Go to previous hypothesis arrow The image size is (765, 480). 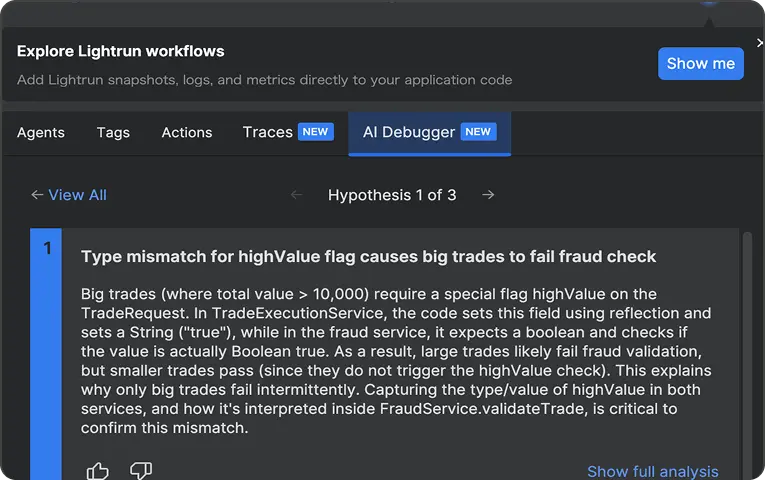(x=296, y=195)
